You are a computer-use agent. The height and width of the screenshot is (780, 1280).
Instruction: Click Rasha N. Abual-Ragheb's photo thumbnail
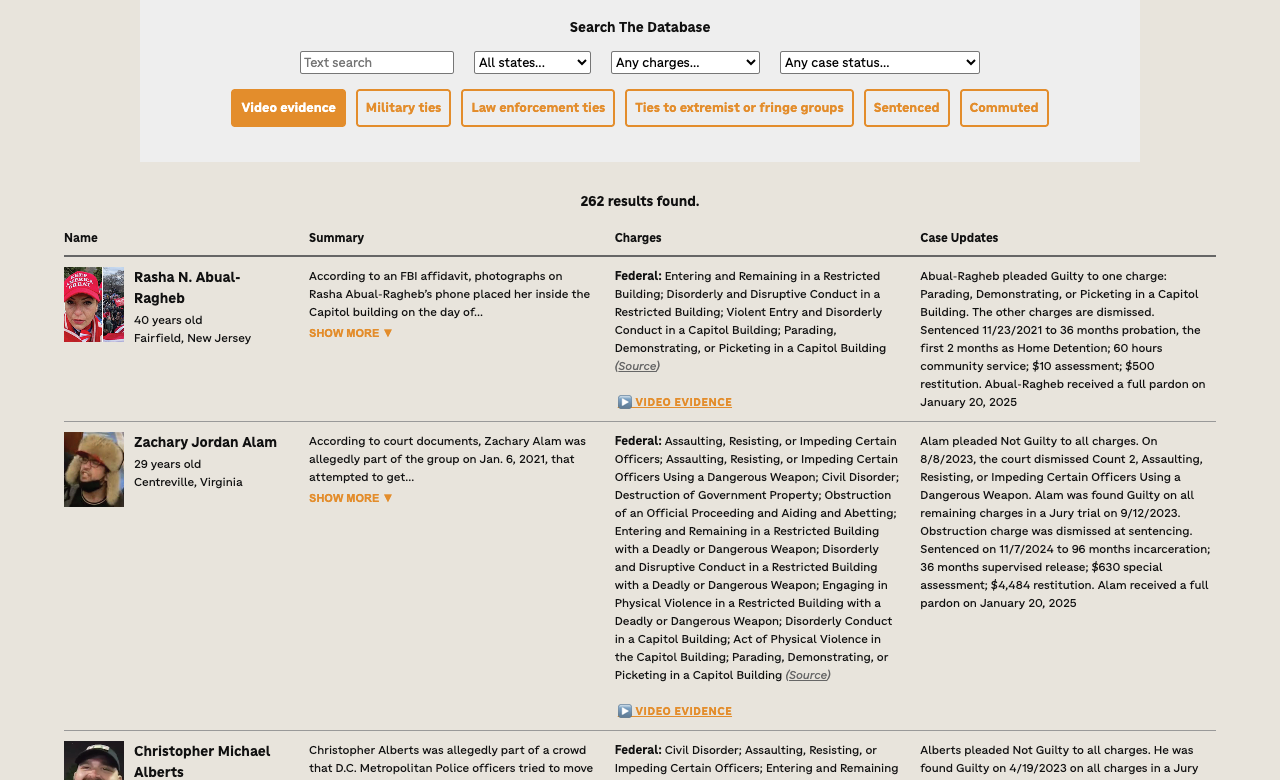94,304
